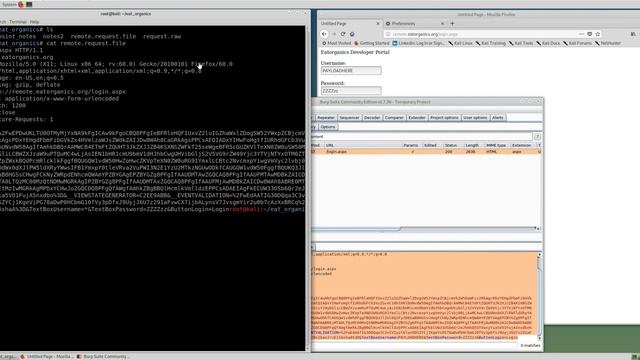Click the Burp request search box at bottom

[414, 346]
